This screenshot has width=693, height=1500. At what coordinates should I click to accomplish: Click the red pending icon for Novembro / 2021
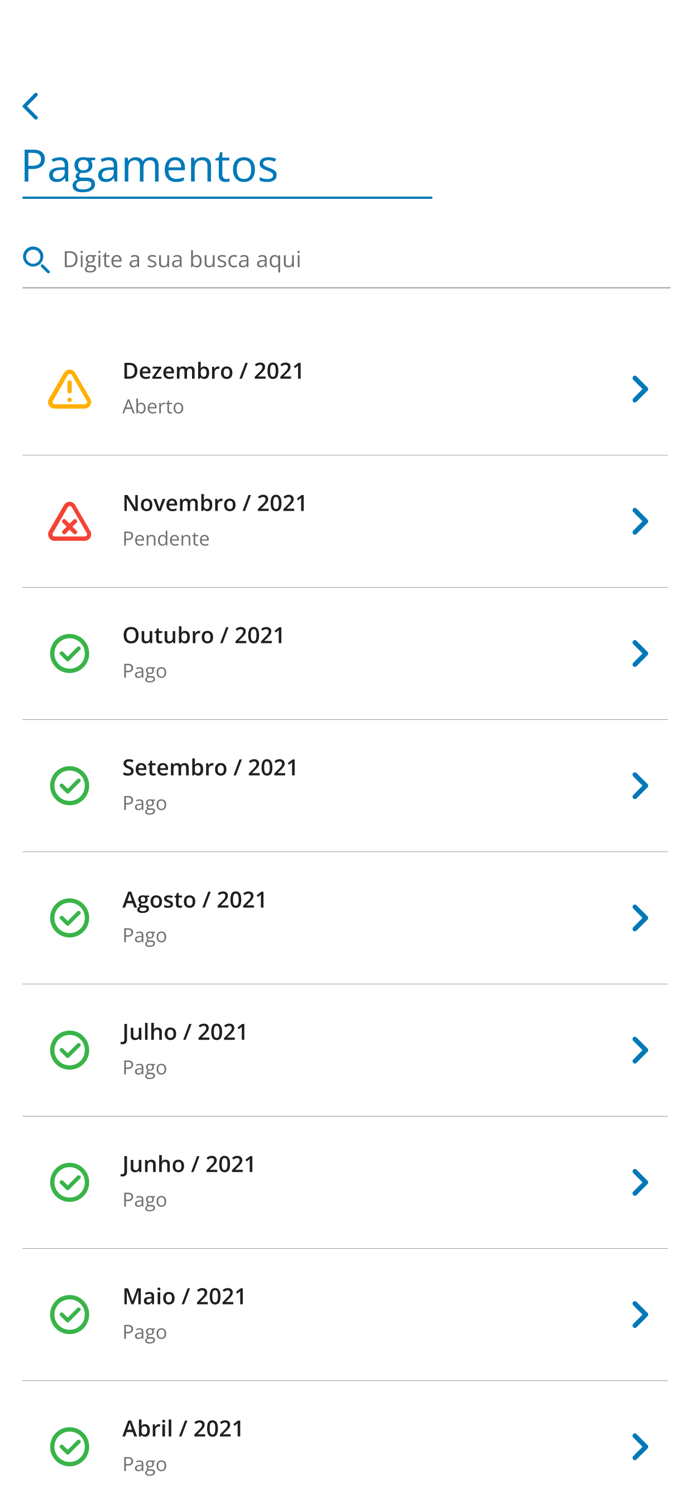pos(70,520)
